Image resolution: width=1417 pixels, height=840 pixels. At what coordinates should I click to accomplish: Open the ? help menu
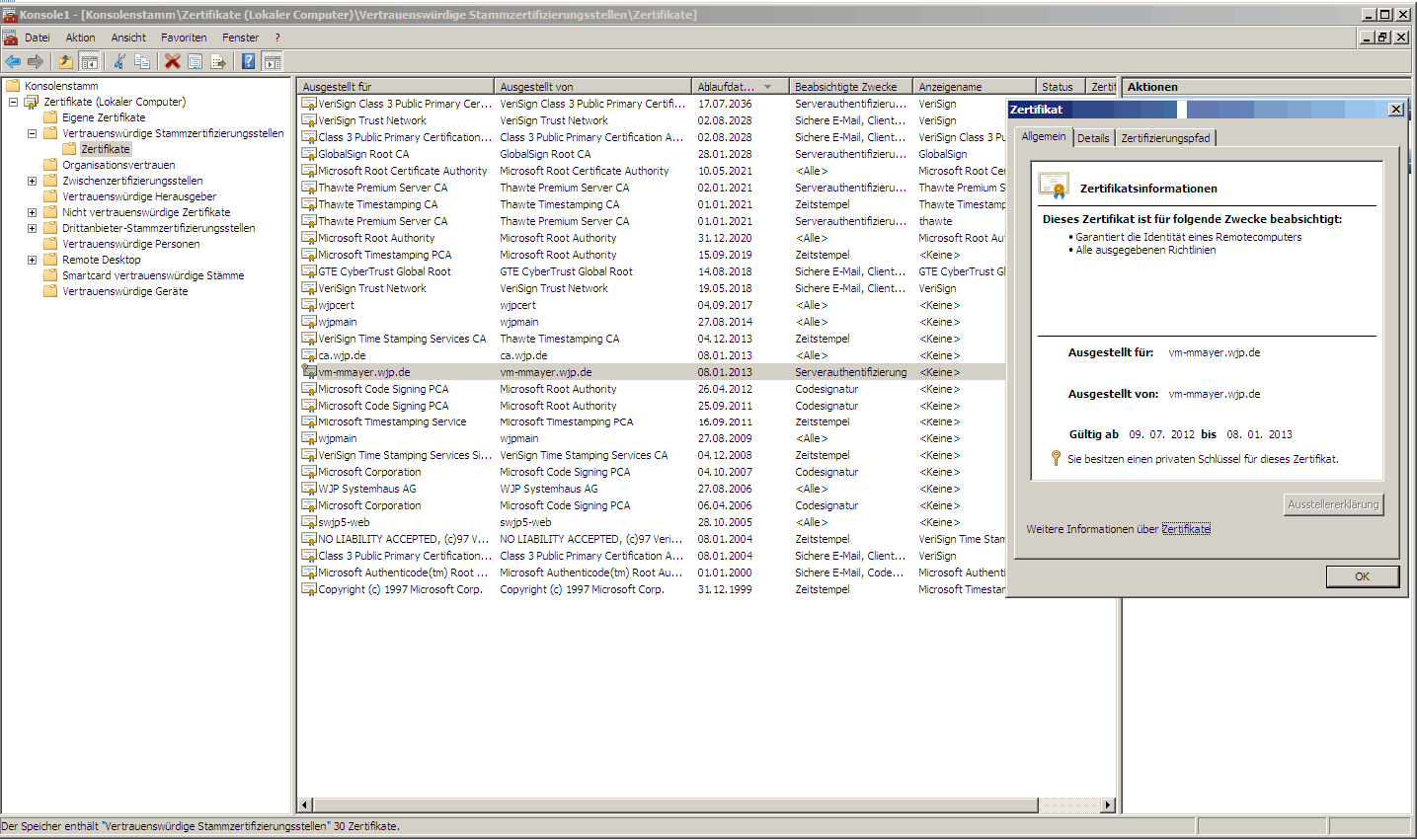point(277,38)
